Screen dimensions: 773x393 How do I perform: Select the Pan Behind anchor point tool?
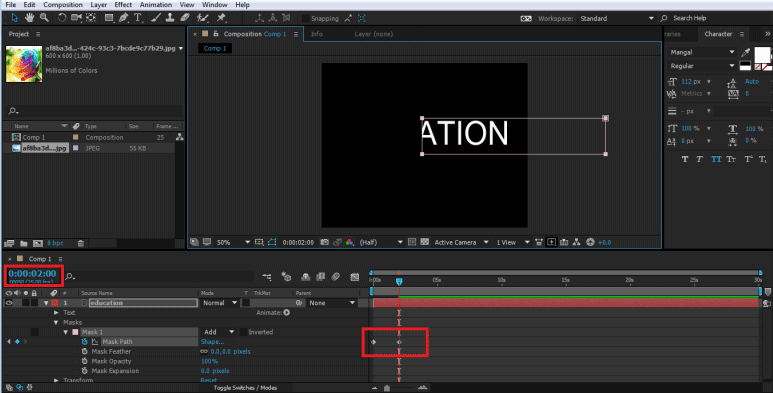(91, 18)
